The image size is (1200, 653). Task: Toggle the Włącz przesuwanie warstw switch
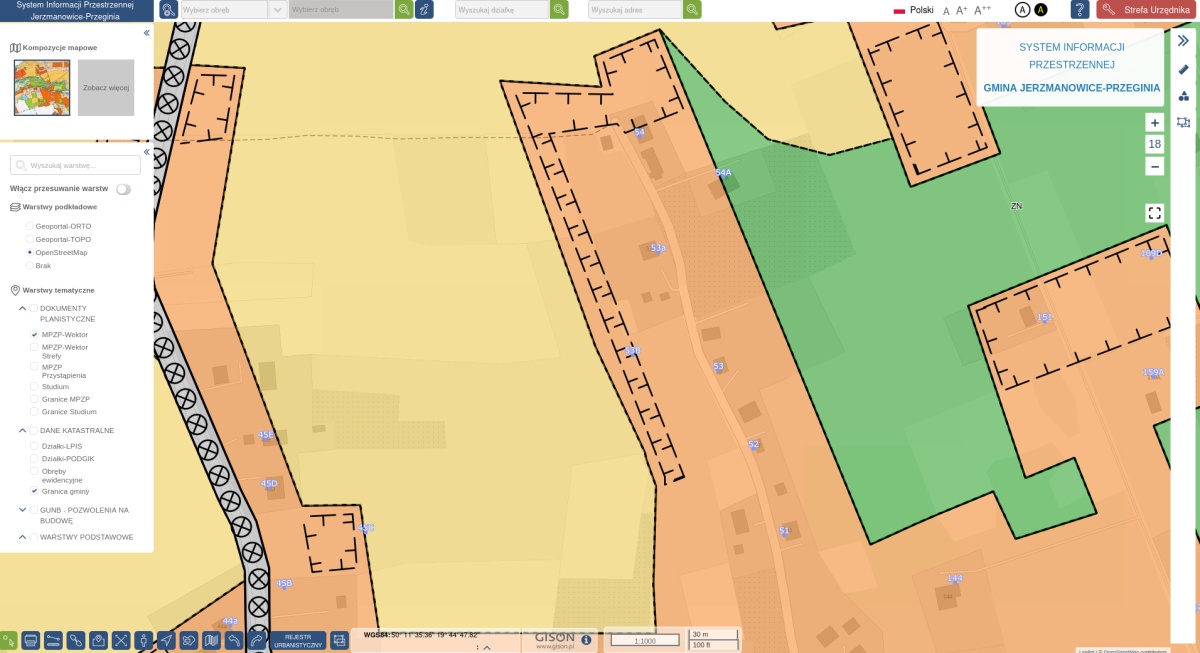coord(124,188)
